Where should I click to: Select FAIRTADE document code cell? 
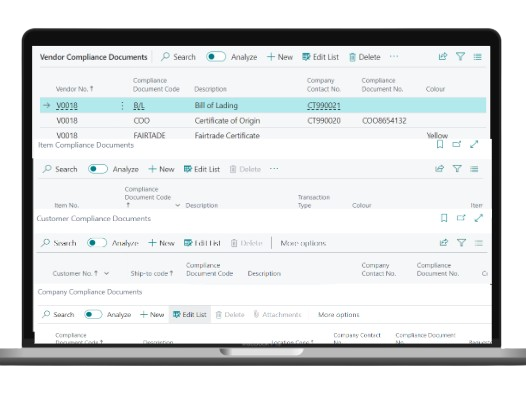[149, 135]
